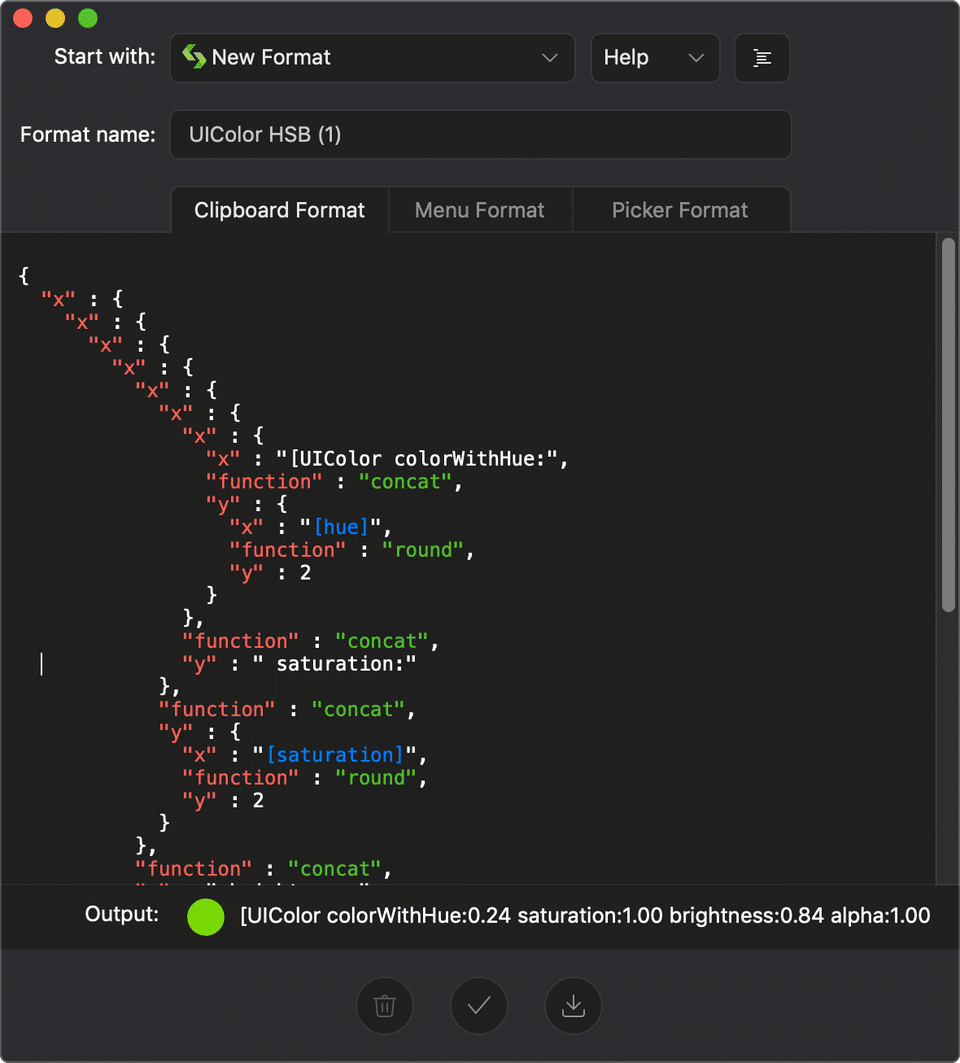The width and height of the screenshot is (960, 1063).
Task: Click the code editor vertical scrollbar
Action: coord(948,425)
